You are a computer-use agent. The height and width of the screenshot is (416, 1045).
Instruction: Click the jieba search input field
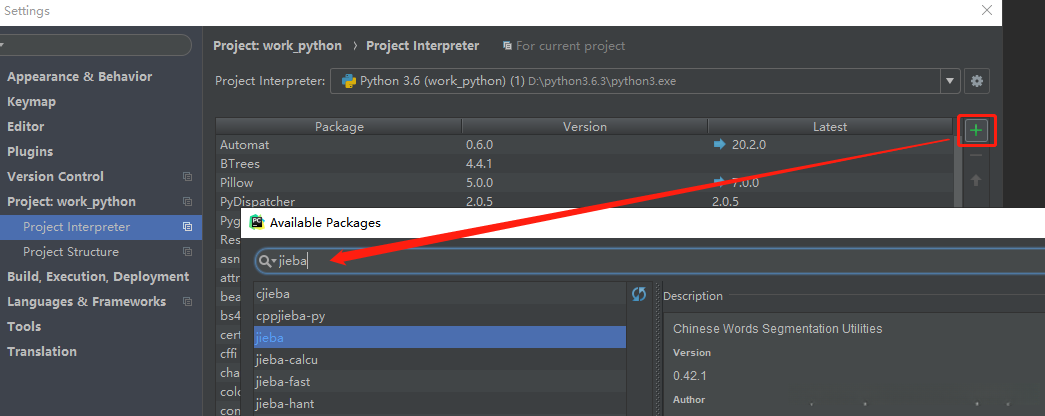(600, 261)
